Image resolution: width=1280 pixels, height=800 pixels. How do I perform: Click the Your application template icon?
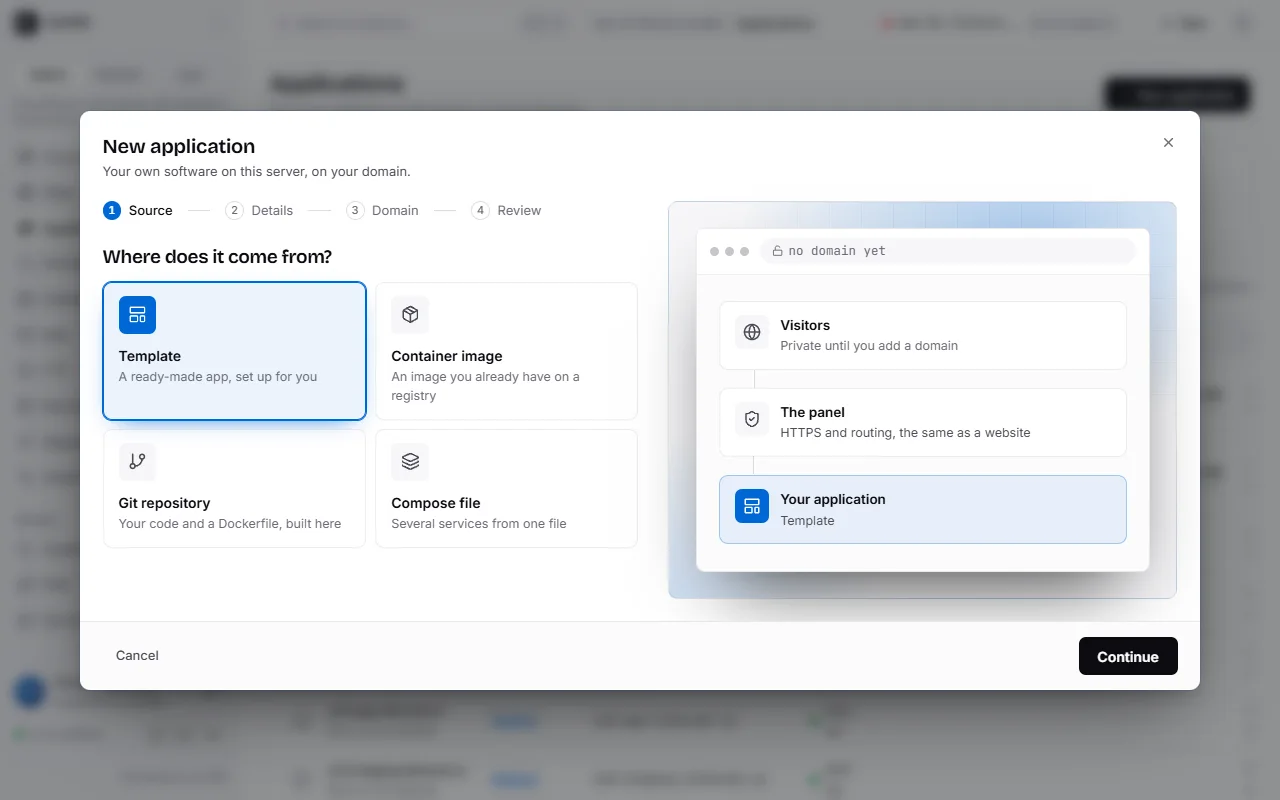[752, 506]
